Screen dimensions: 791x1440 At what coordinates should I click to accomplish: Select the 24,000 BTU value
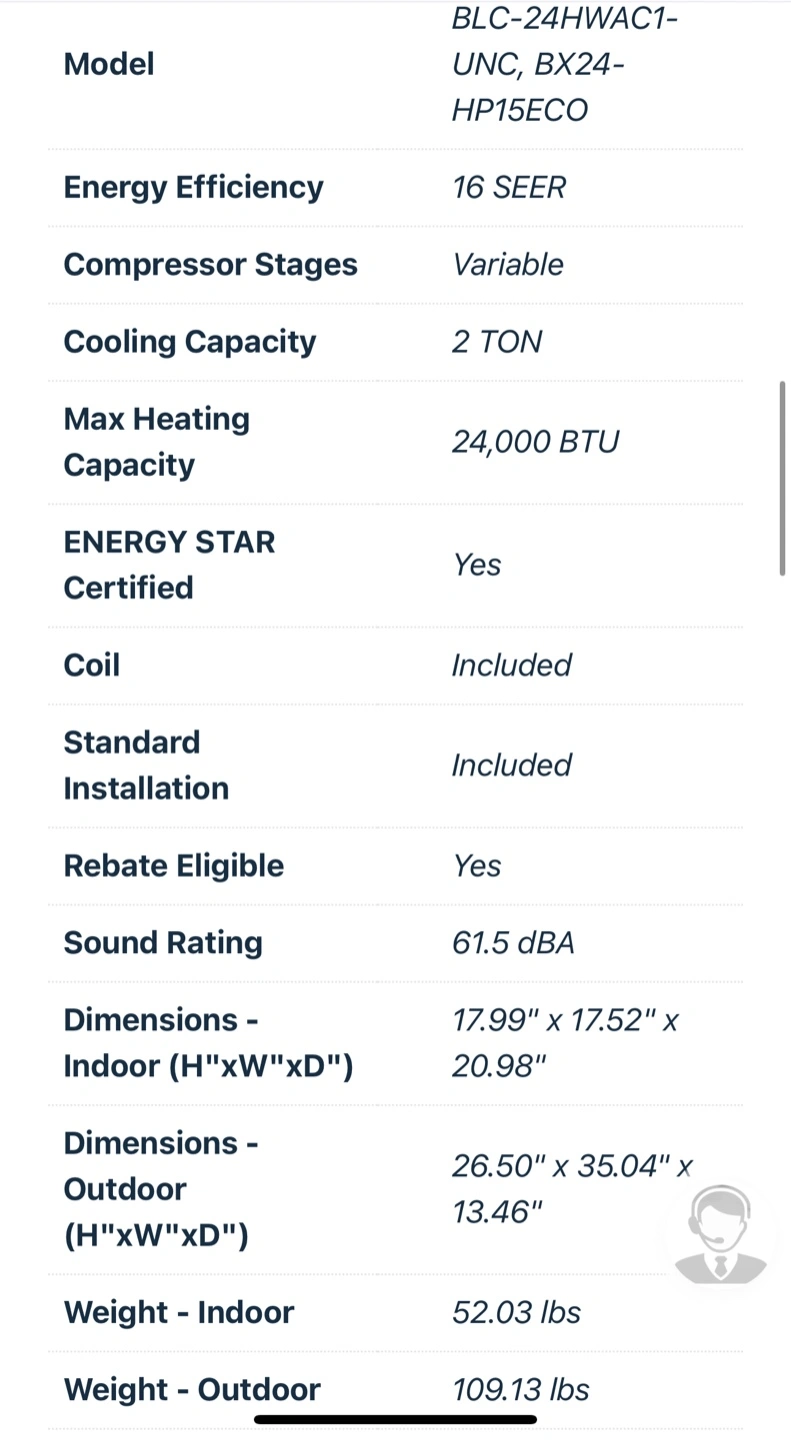tap(535, 441)
